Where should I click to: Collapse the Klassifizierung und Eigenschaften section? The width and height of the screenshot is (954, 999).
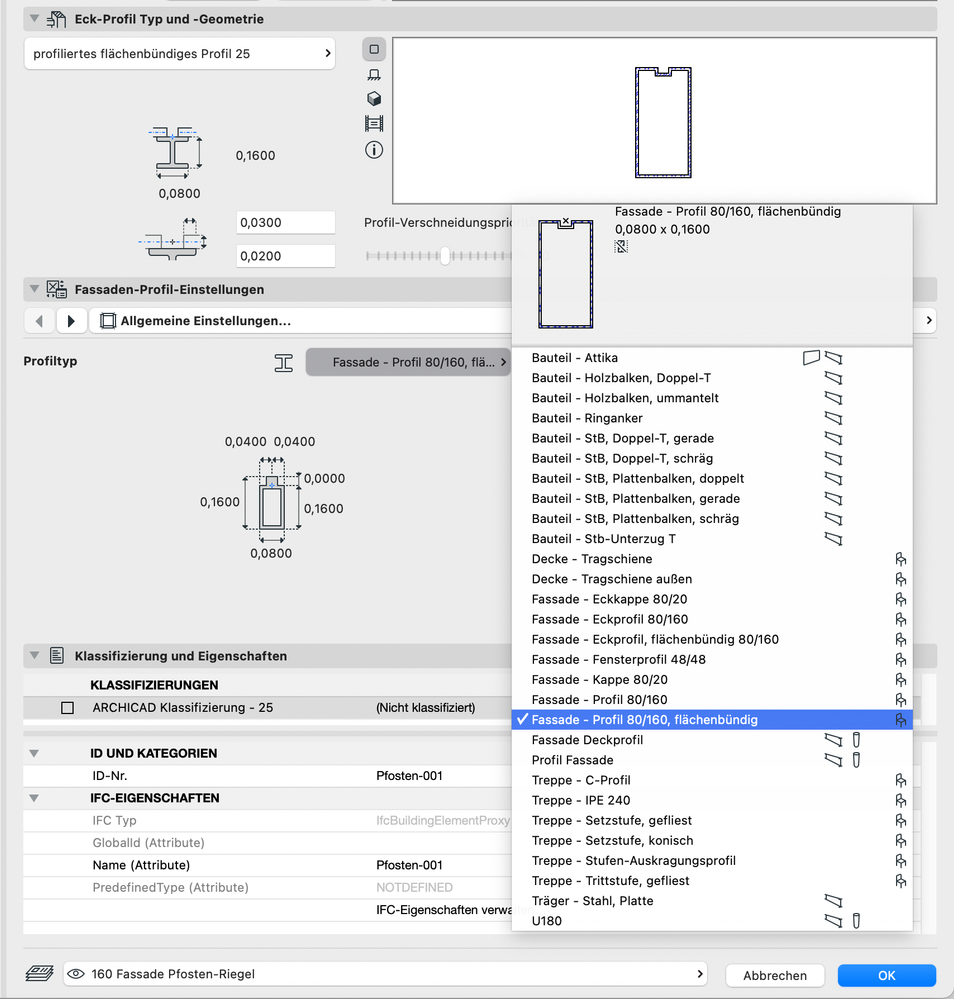[34, 655]
